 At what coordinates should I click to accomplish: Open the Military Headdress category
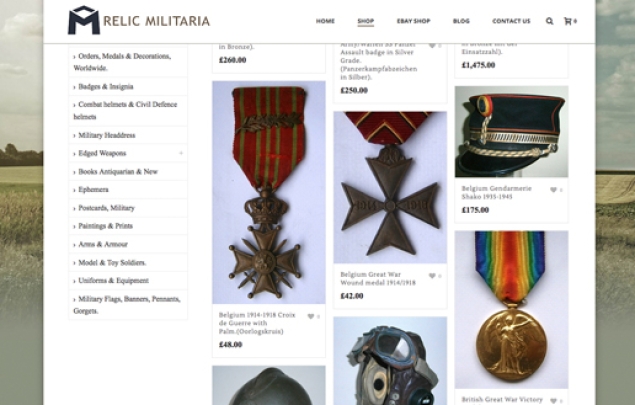pyautogui.click(x=107, y=135)
